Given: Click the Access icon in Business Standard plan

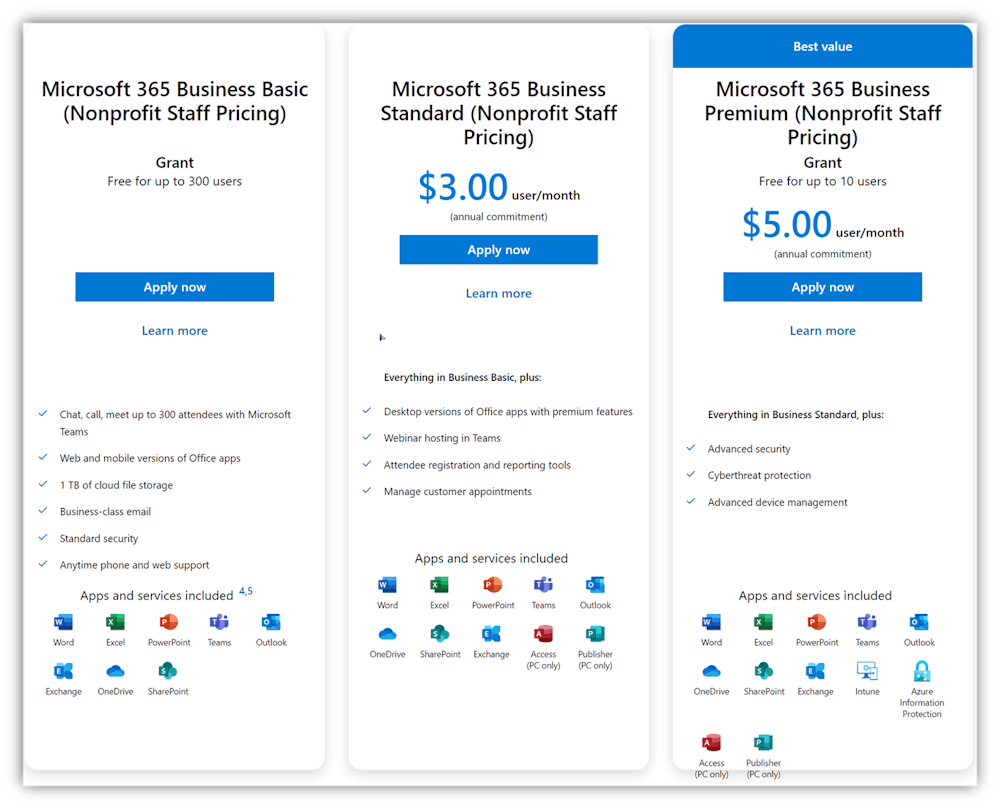Looking at the screenshot, I should tap(543, 634).
